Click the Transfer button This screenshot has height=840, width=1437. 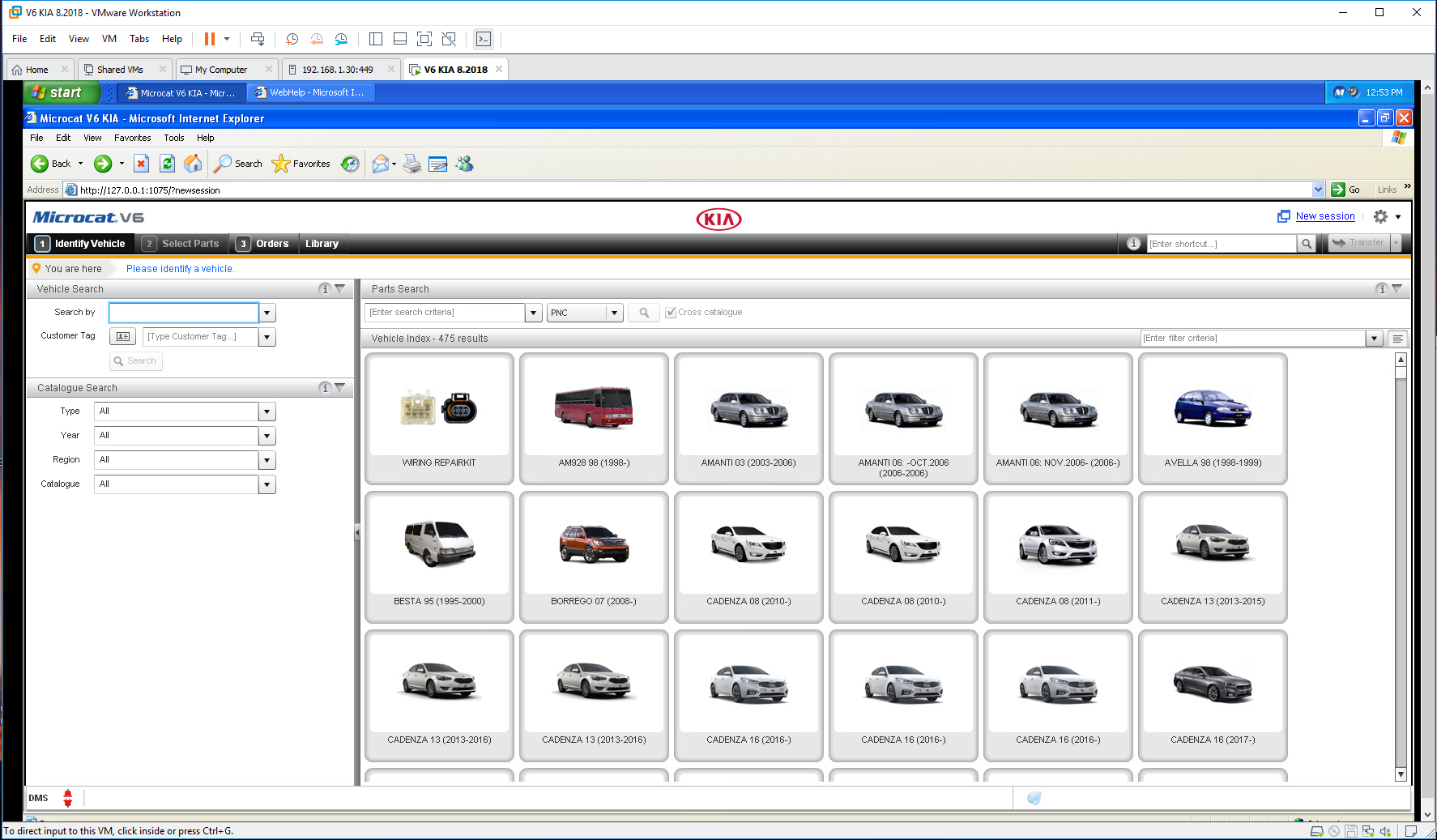[1359, 243]
